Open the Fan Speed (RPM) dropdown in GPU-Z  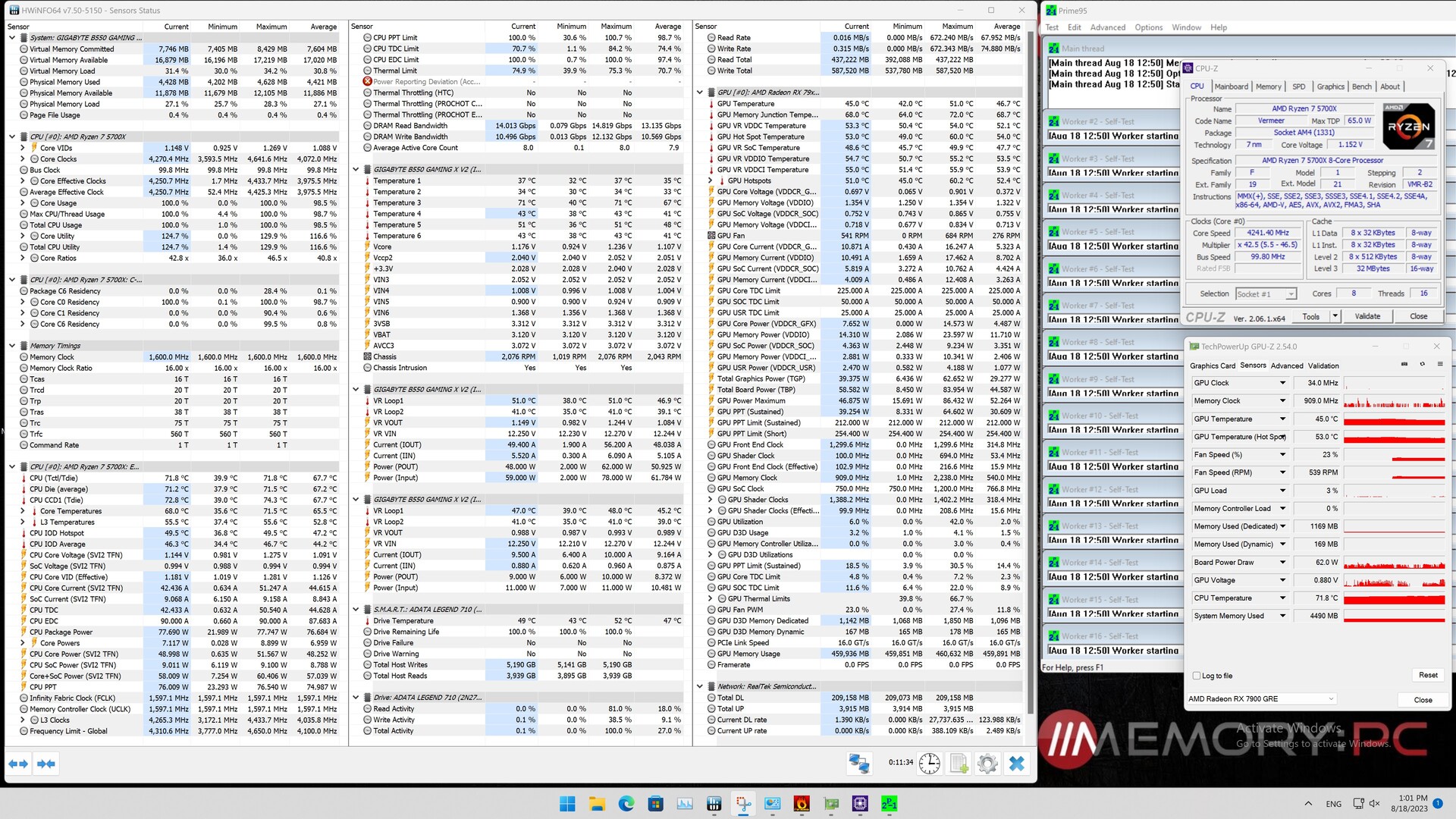pos(1283,472)
